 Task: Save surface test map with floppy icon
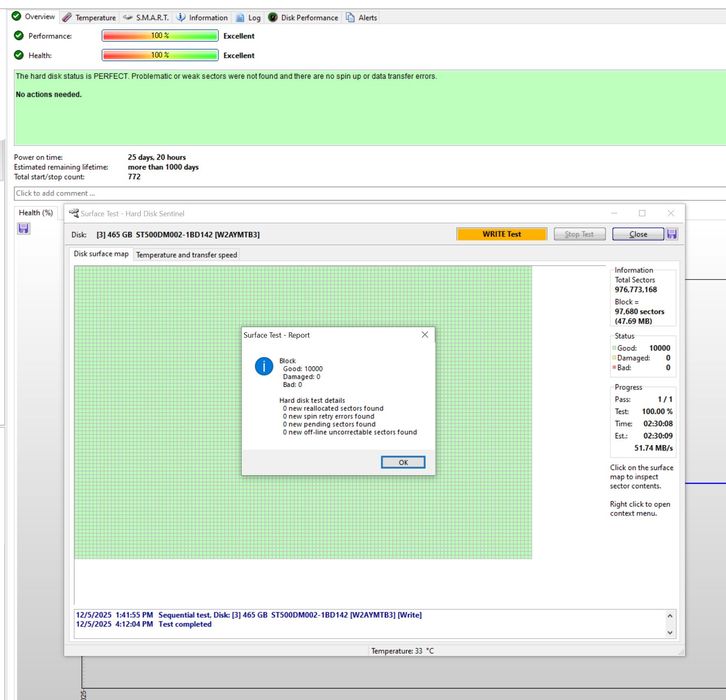(x=672, y=234)
